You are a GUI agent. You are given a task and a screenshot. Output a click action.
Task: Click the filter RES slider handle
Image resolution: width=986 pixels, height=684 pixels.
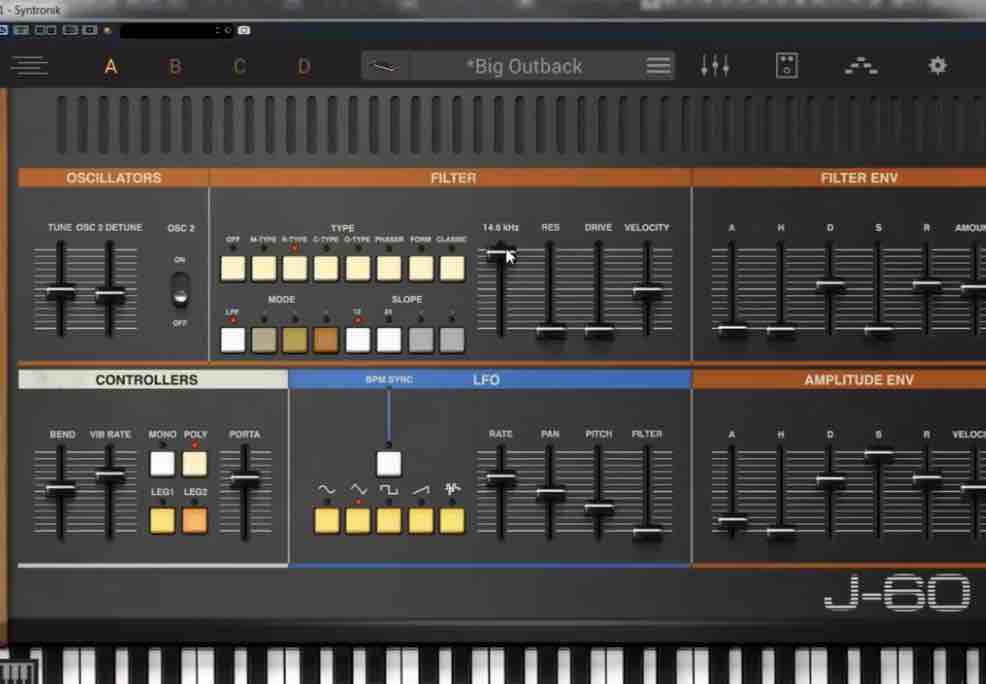[550, 329]
